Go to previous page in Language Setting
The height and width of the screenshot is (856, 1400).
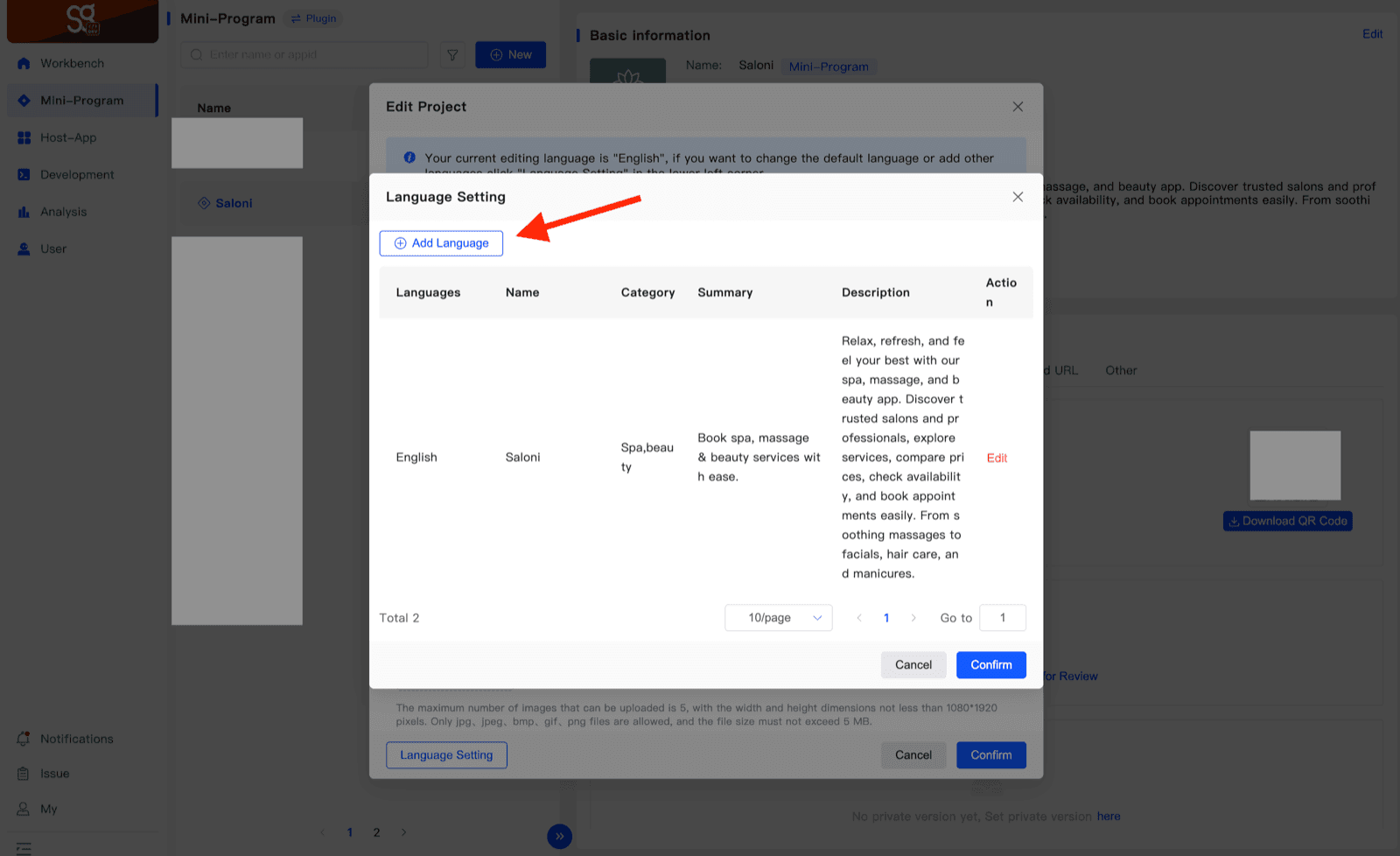click(x=859, y=618)
